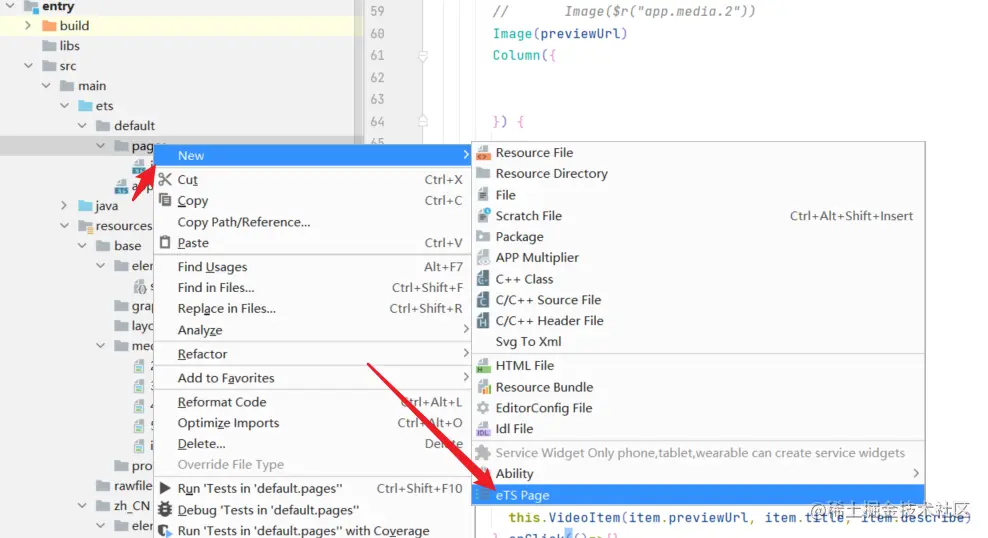Screen dimensions: 988x538
Task: Click the green Run triangle icon
Action: click(165, 488)
